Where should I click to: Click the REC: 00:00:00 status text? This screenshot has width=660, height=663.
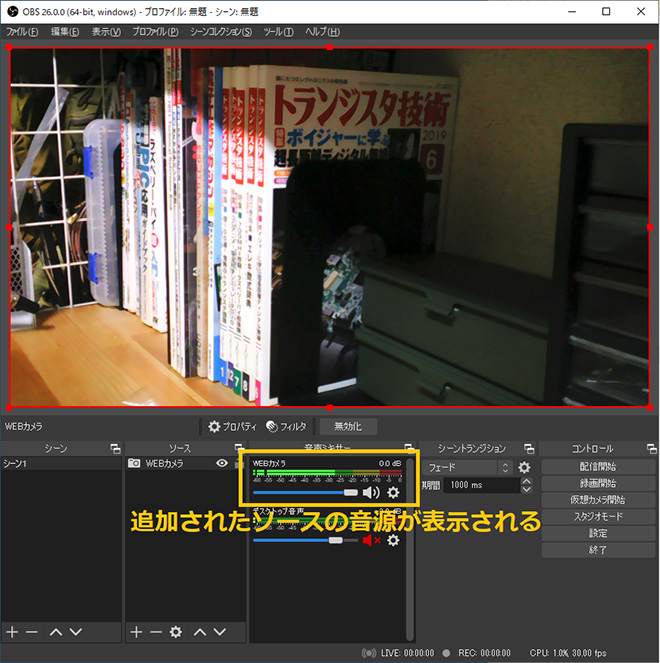484,653
